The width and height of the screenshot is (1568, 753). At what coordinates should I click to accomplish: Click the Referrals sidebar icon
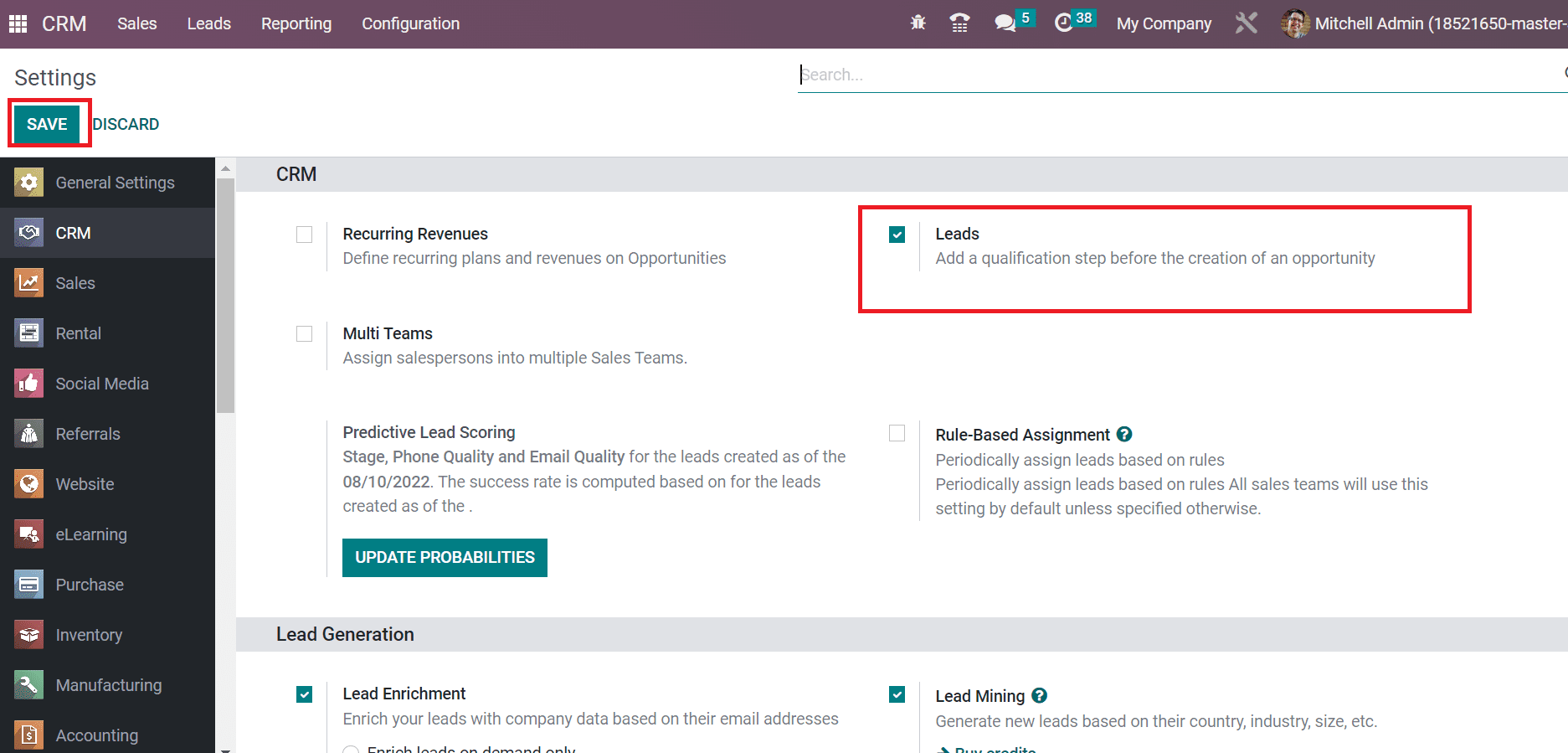coord(29,434)
